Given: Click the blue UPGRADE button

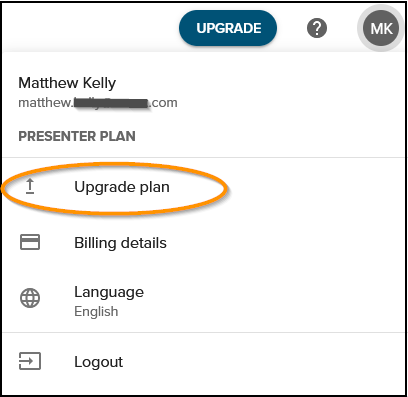Looking at the screenshot, I should [x=228, y=28].
